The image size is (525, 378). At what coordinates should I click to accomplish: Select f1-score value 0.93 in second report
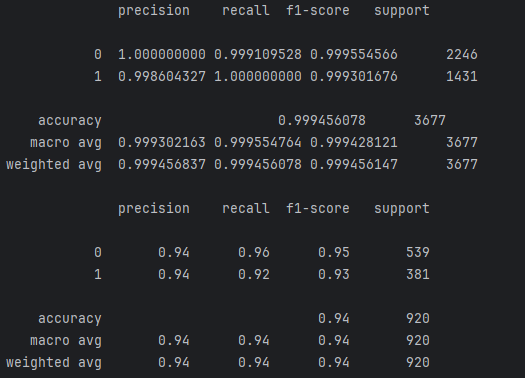point(334,275)
